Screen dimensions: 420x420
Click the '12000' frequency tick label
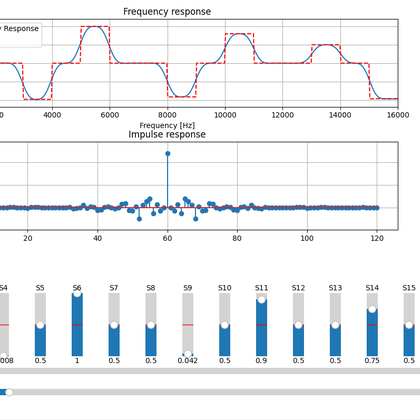pyautogui.click(x=283, y=115)
